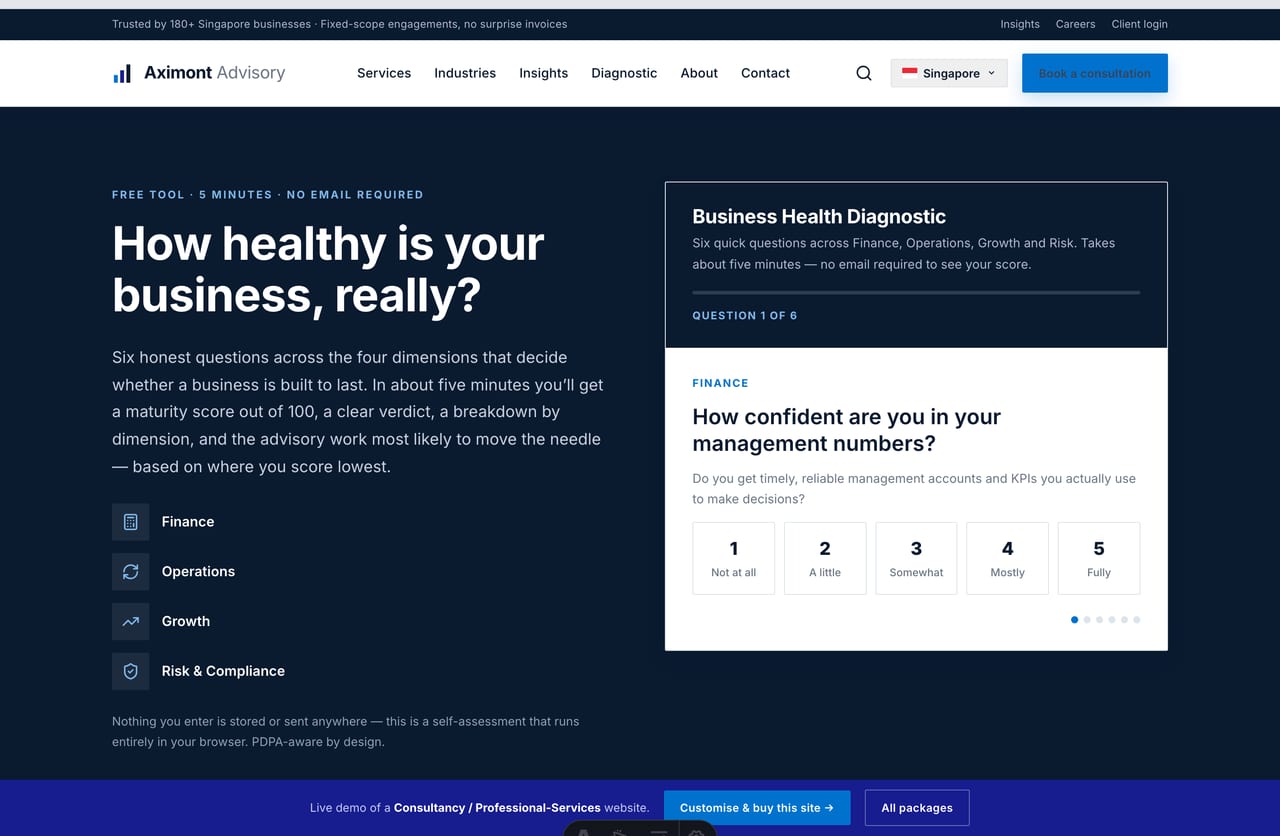Viewport: 1280px width, 836px height.
Task: Click the Operations refresh-arrows icon
Action: 130,572
